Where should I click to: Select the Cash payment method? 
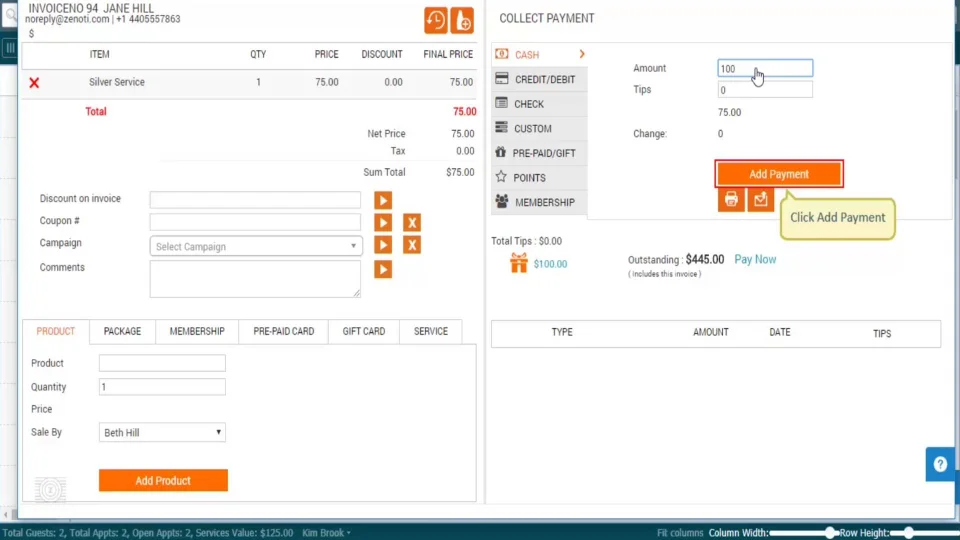pyautogui.click(x=539, y=54)
